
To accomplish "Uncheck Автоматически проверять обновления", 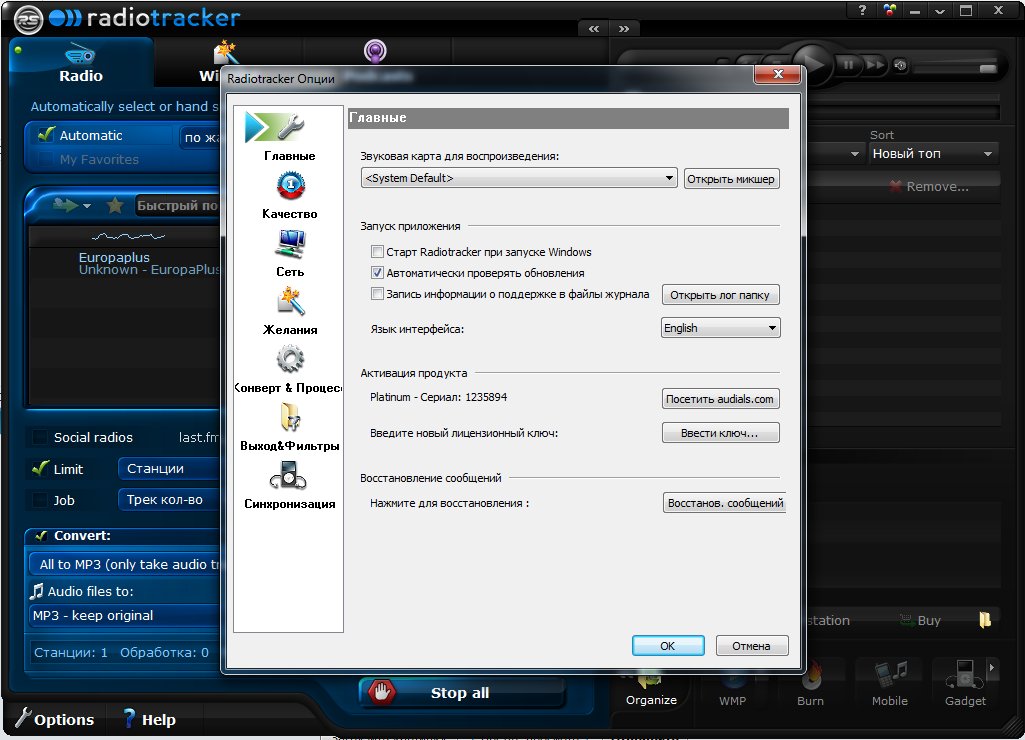I will 377,273.
